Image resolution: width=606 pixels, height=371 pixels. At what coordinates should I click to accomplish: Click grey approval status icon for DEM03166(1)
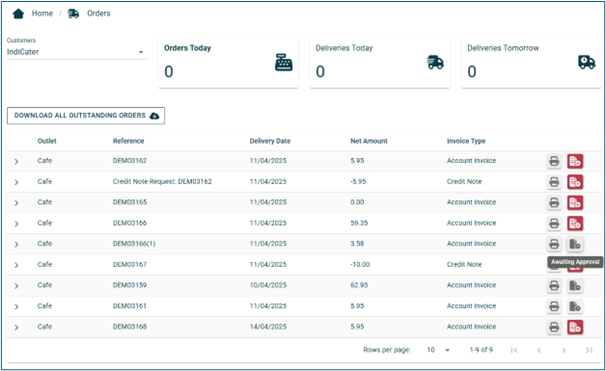575,244
